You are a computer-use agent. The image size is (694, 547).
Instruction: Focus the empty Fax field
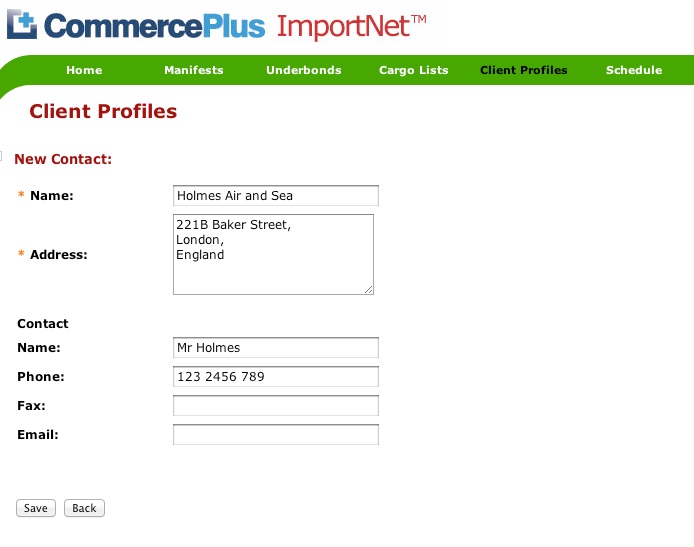[276, 406]
